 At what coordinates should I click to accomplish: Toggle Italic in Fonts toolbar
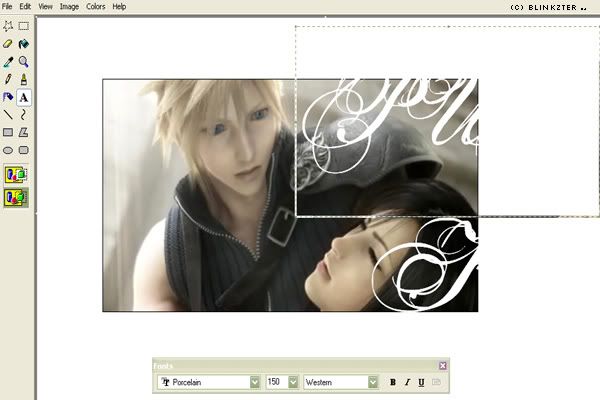point(407,382)
